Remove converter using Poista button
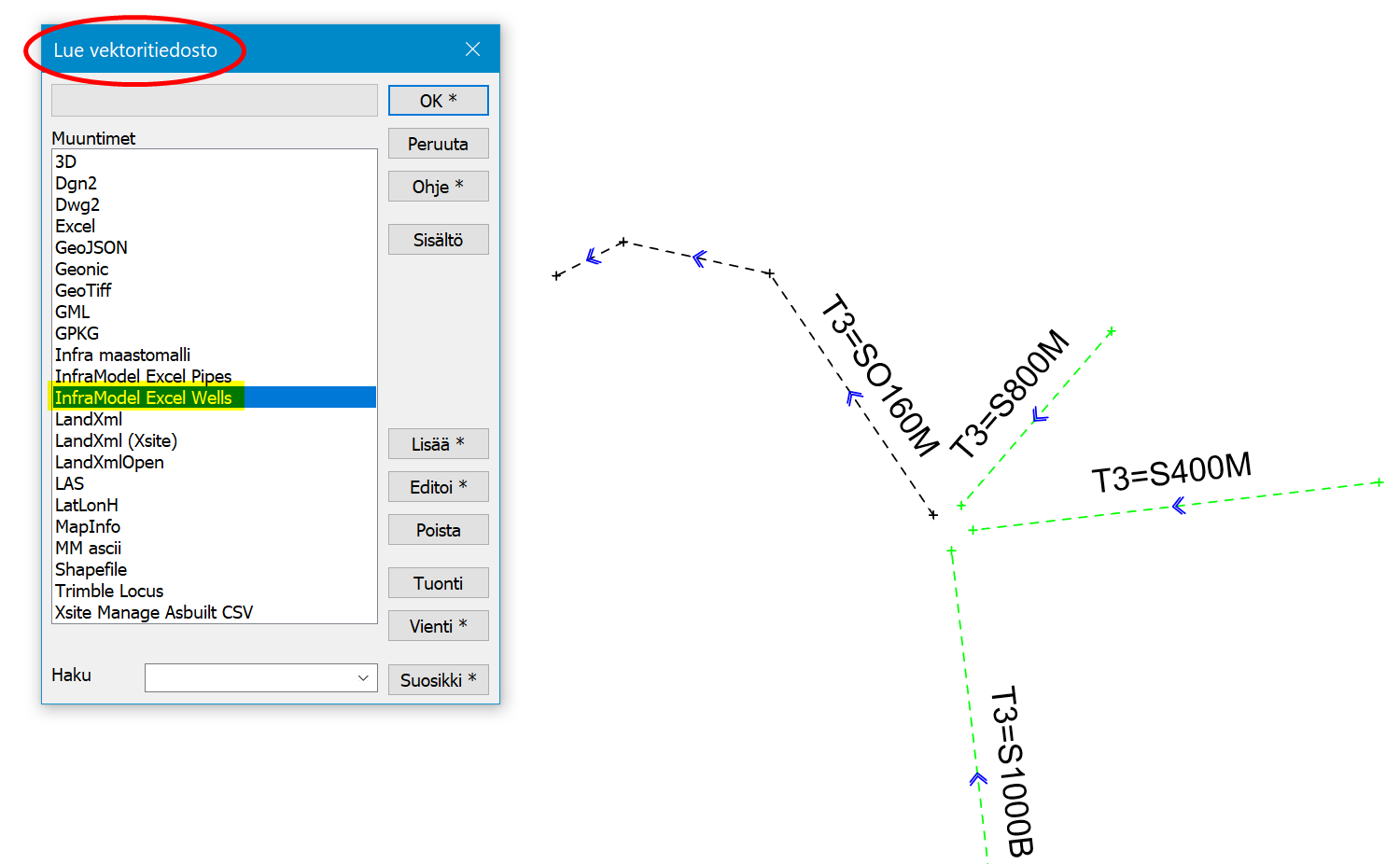Viewport: 1400px width, 864px height. click(438, 530)
